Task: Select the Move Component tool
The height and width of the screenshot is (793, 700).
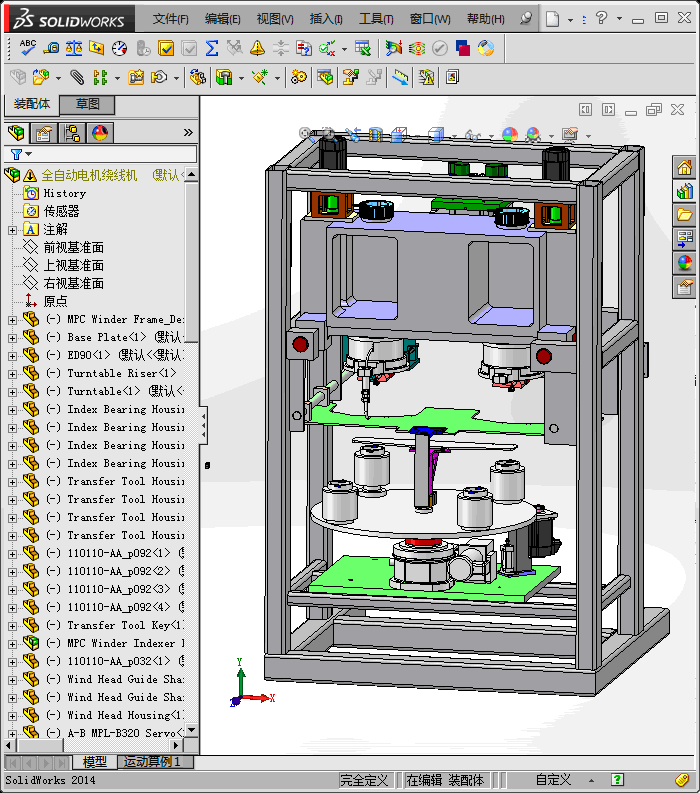Action: [x=159, y=77]
